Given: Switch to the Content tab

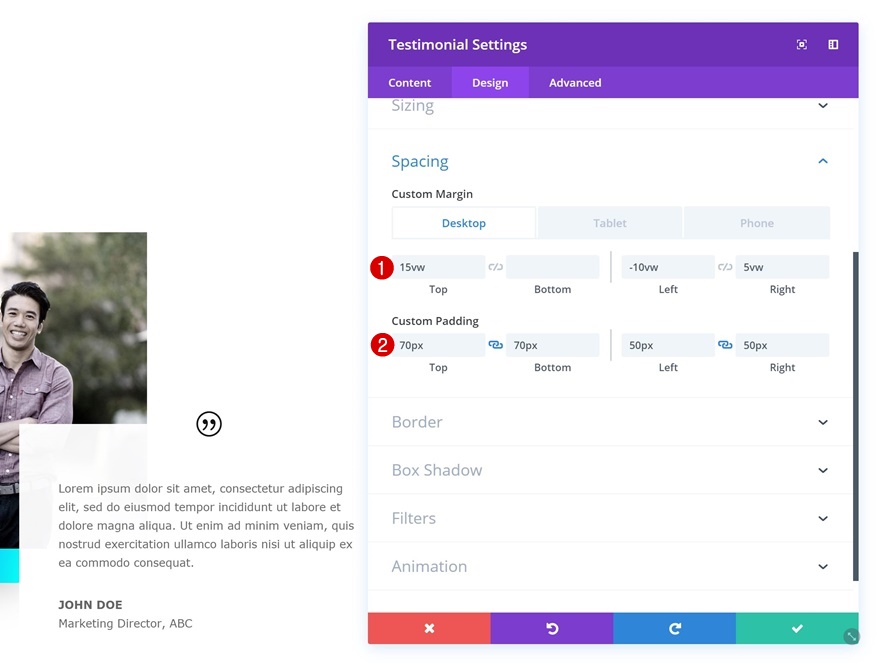Looking at the screenshot, I should [x=409, y=82].
